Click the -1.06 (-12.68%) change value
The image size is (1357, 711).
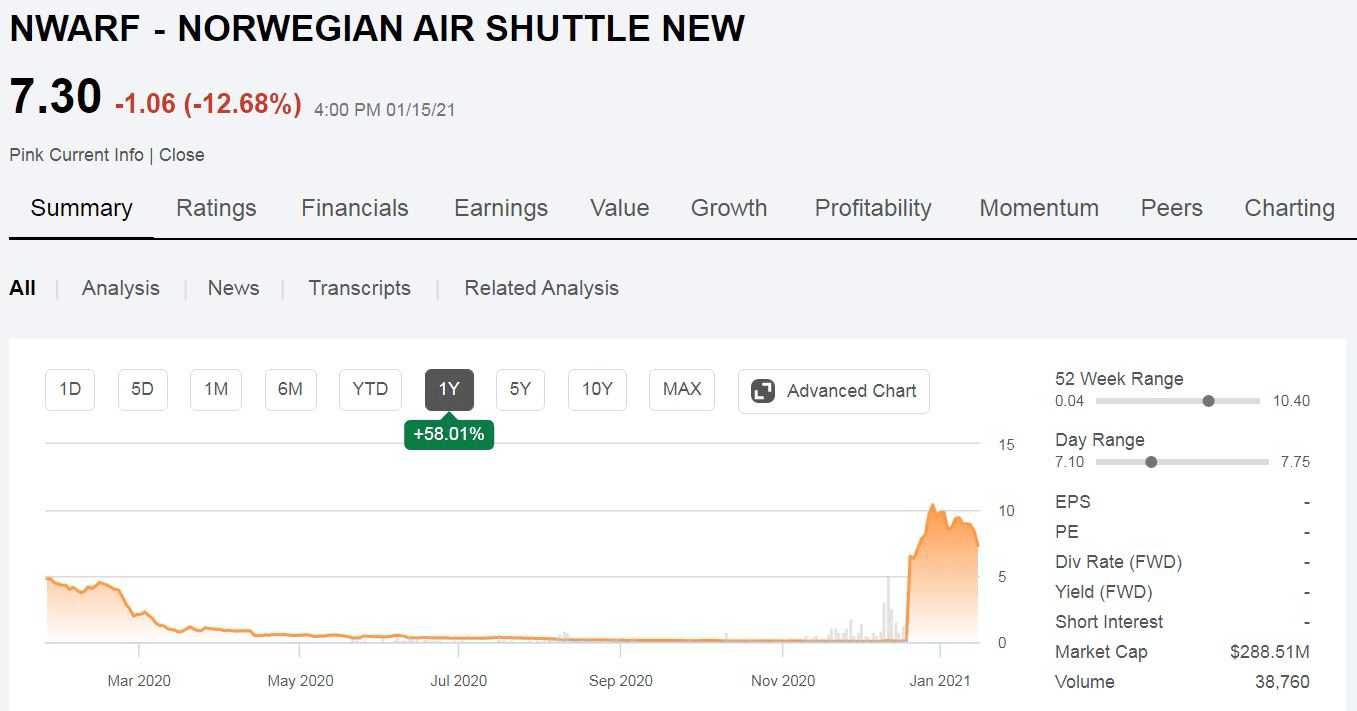(x=208, y=103)
